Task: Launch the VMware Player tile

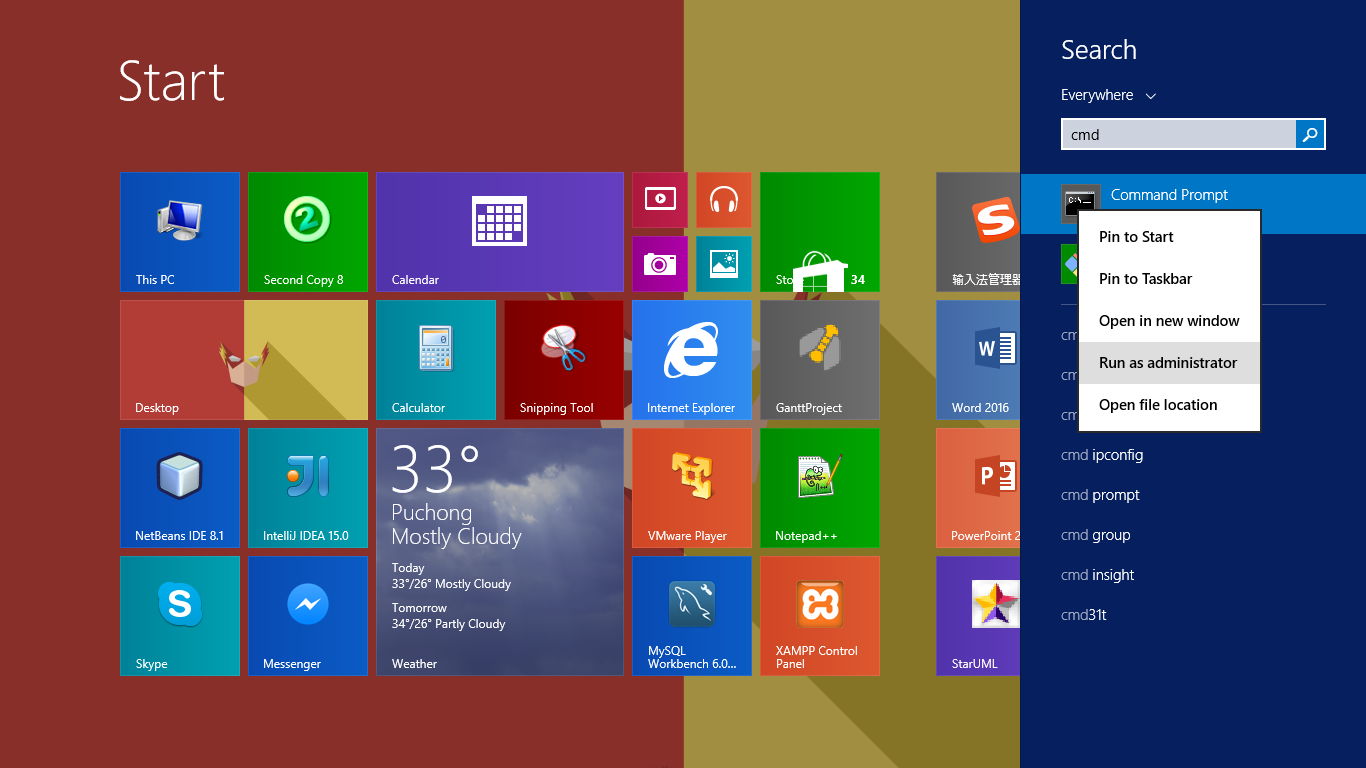Action: pyautogui.click(x=691, y=488)
